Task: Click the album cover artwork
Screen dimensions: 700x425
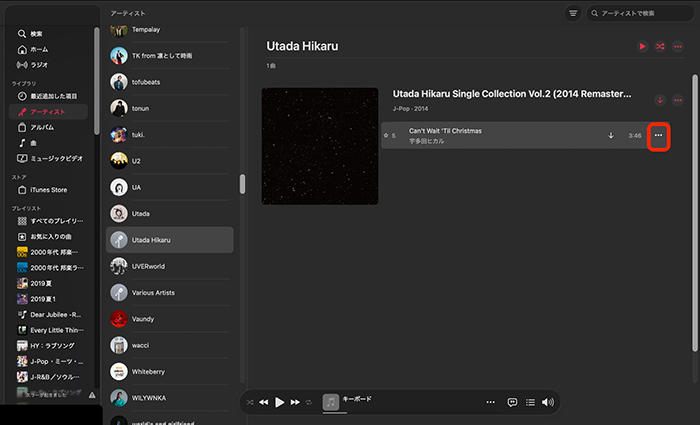Action: pos(320,146)
